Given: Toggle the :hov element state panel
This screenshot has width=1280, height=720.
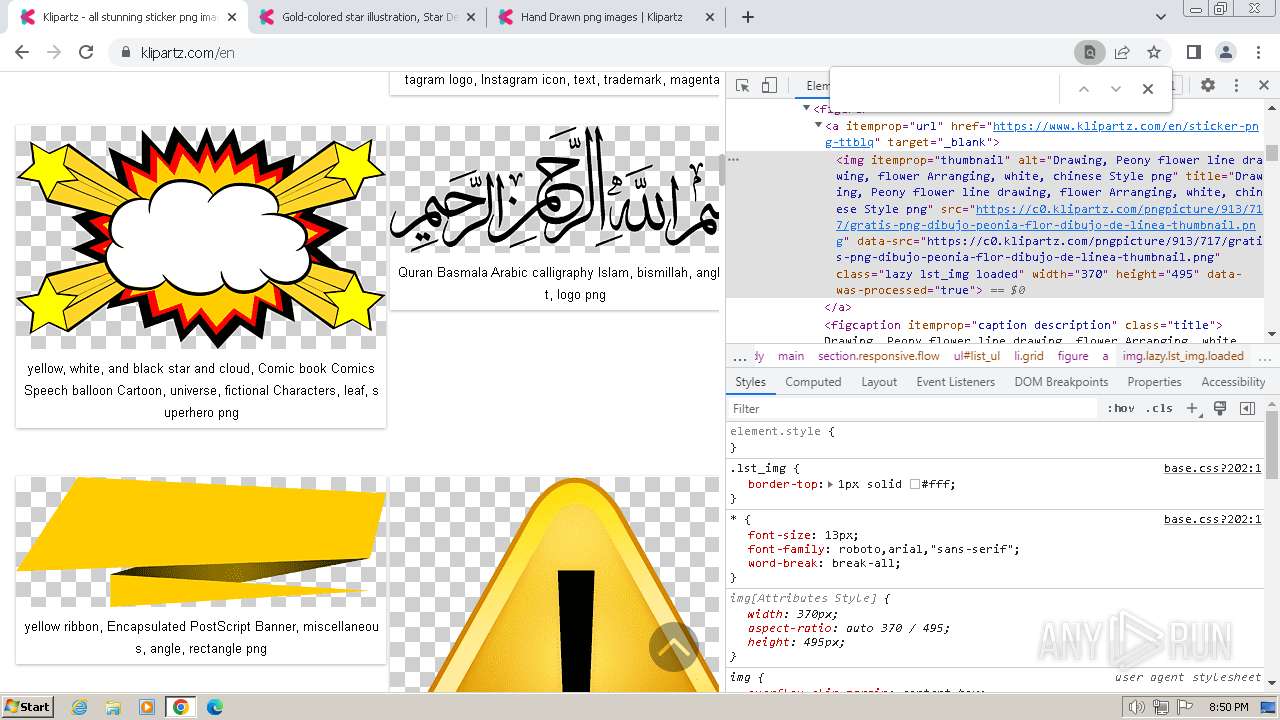Looking at the screenshot, I should point(1121,408).
